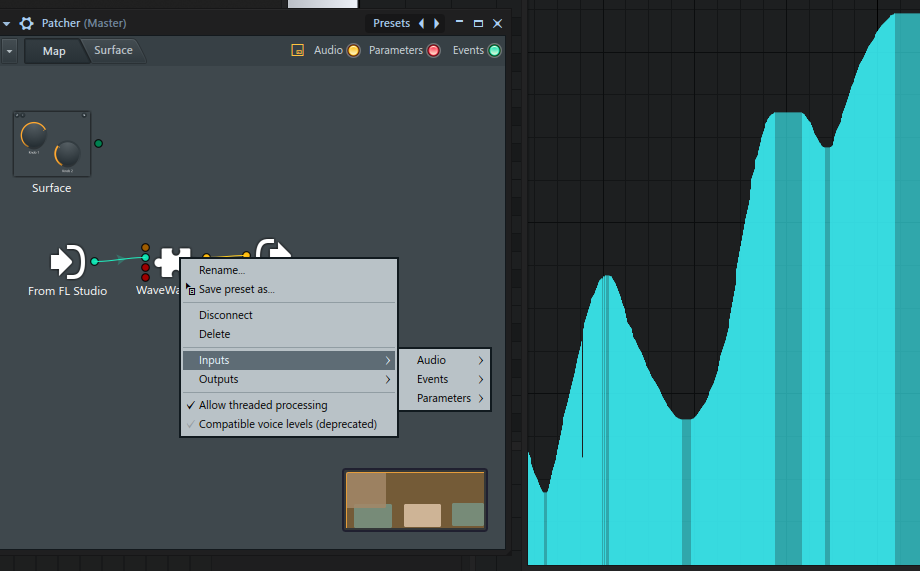Open the Presets button
The image size is (920, 571).
tap(391, 23)
